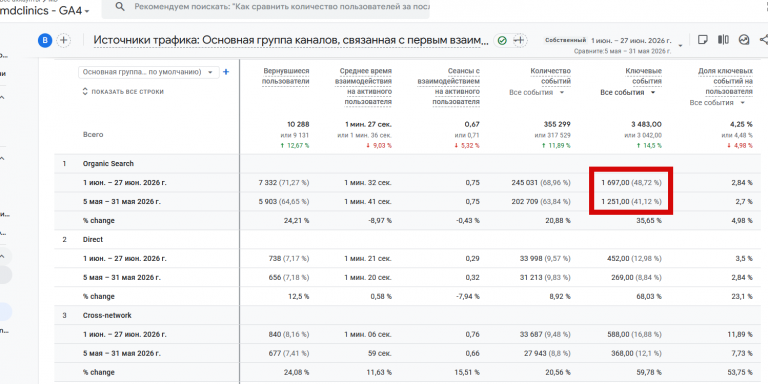The width and height of the screenshot is (768, 384).
Task: Open the "Основная группа… по умолчанию" dimension dropdown
Action: click(148, 72)
